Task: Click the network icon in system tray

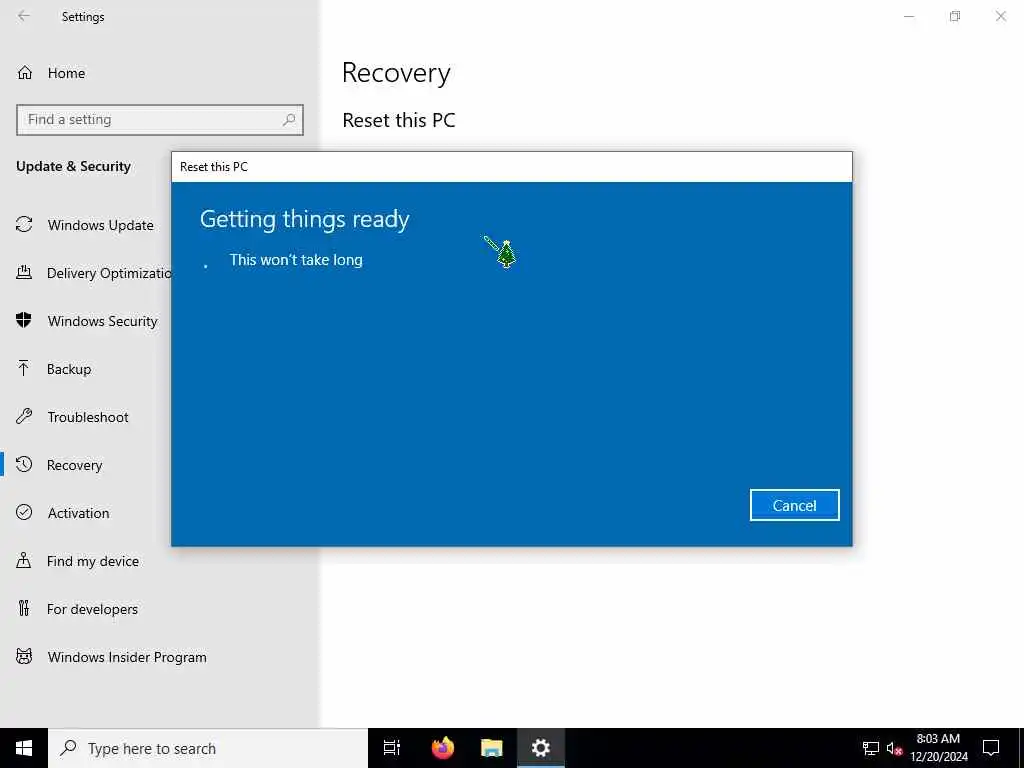Action: click(x=871, y=748)
